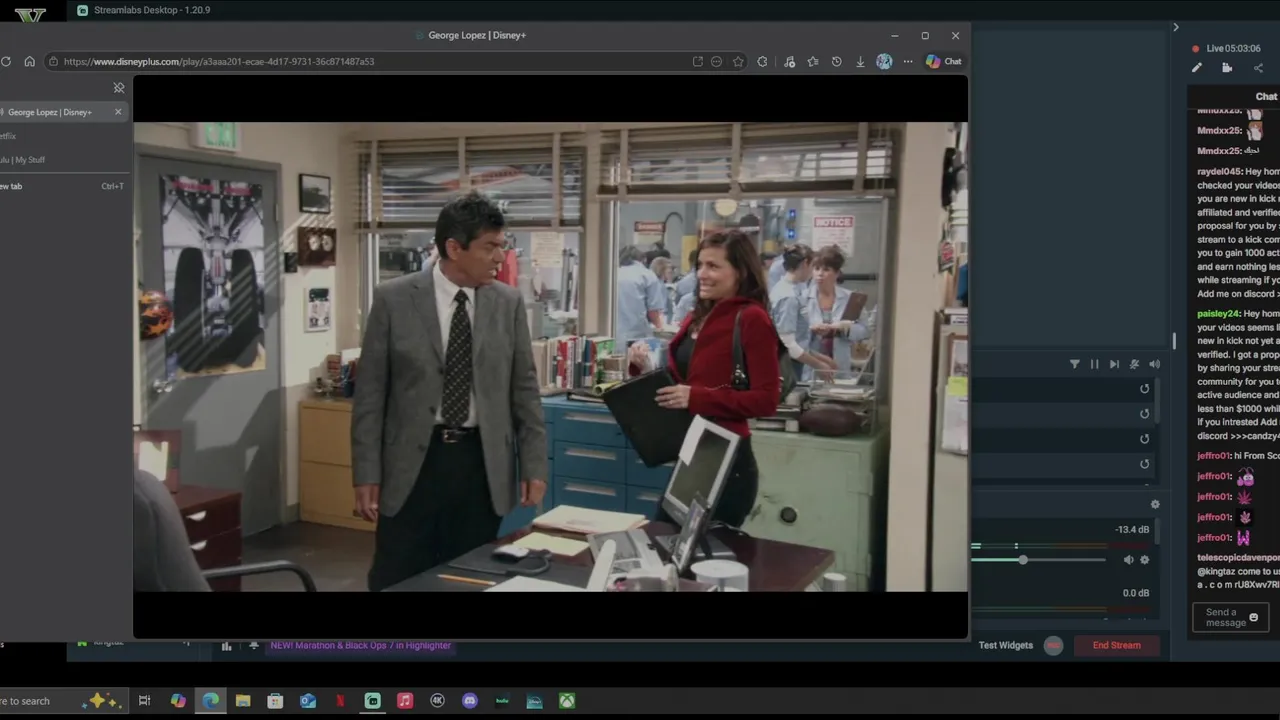The width and height of the screenshot is (1280, 720).
Task: Click the End Stream button
Action: pos(1116,645)
